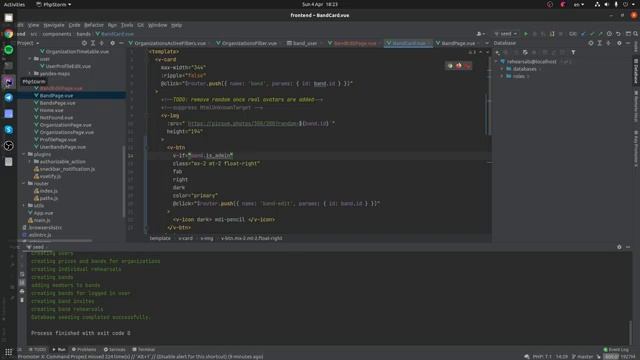Select BandsPage.vue in project tree
The height and width of the screenshot is (360, 640).
(x=58, y=103)
